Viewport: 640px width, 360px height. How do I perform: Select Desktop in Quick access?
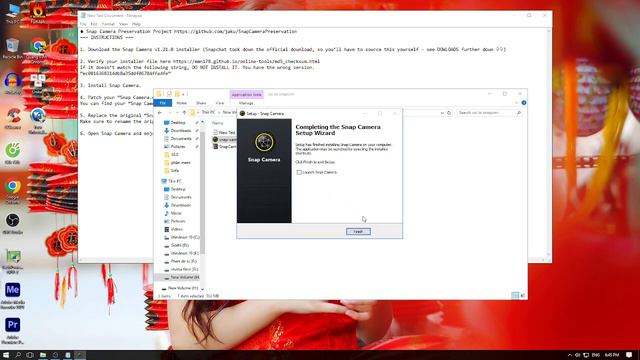178,122
